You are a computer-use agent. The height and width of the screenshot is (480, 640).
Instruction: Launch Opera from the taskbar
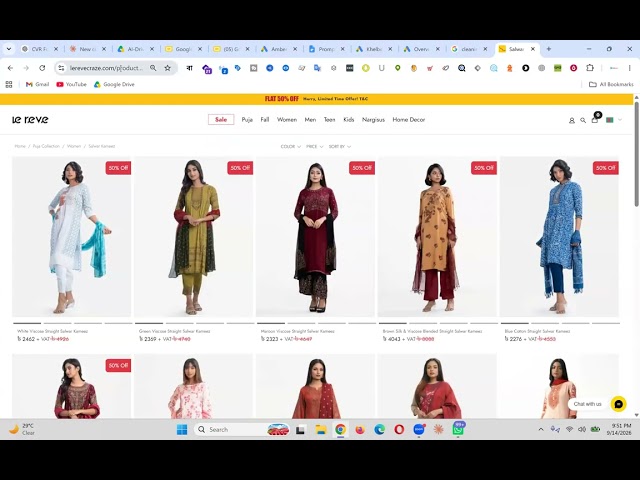399,429
